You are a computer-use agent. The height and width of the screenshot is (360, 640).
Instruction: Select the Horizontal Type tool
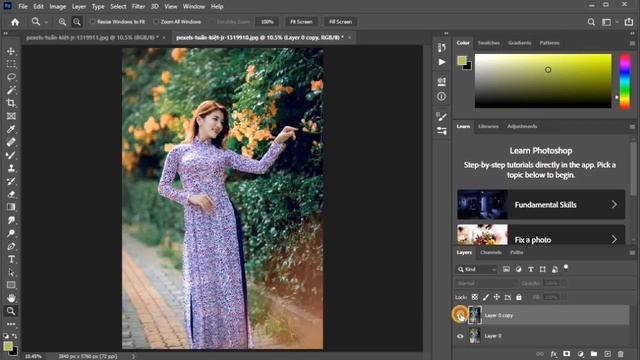click(x=11, y=259)
